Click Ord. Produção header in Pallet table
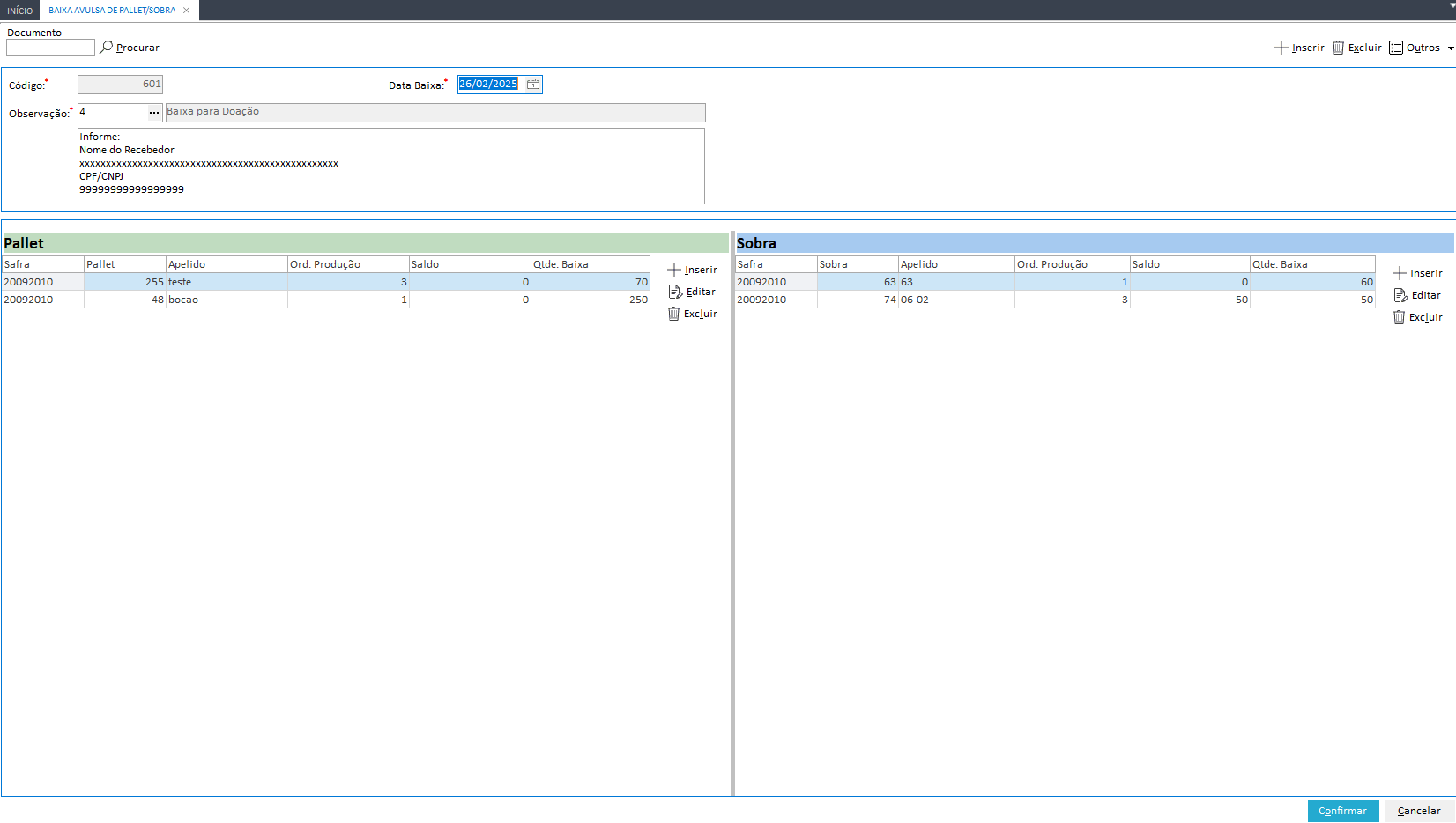The image size is (1456, 823). (348, 264)
